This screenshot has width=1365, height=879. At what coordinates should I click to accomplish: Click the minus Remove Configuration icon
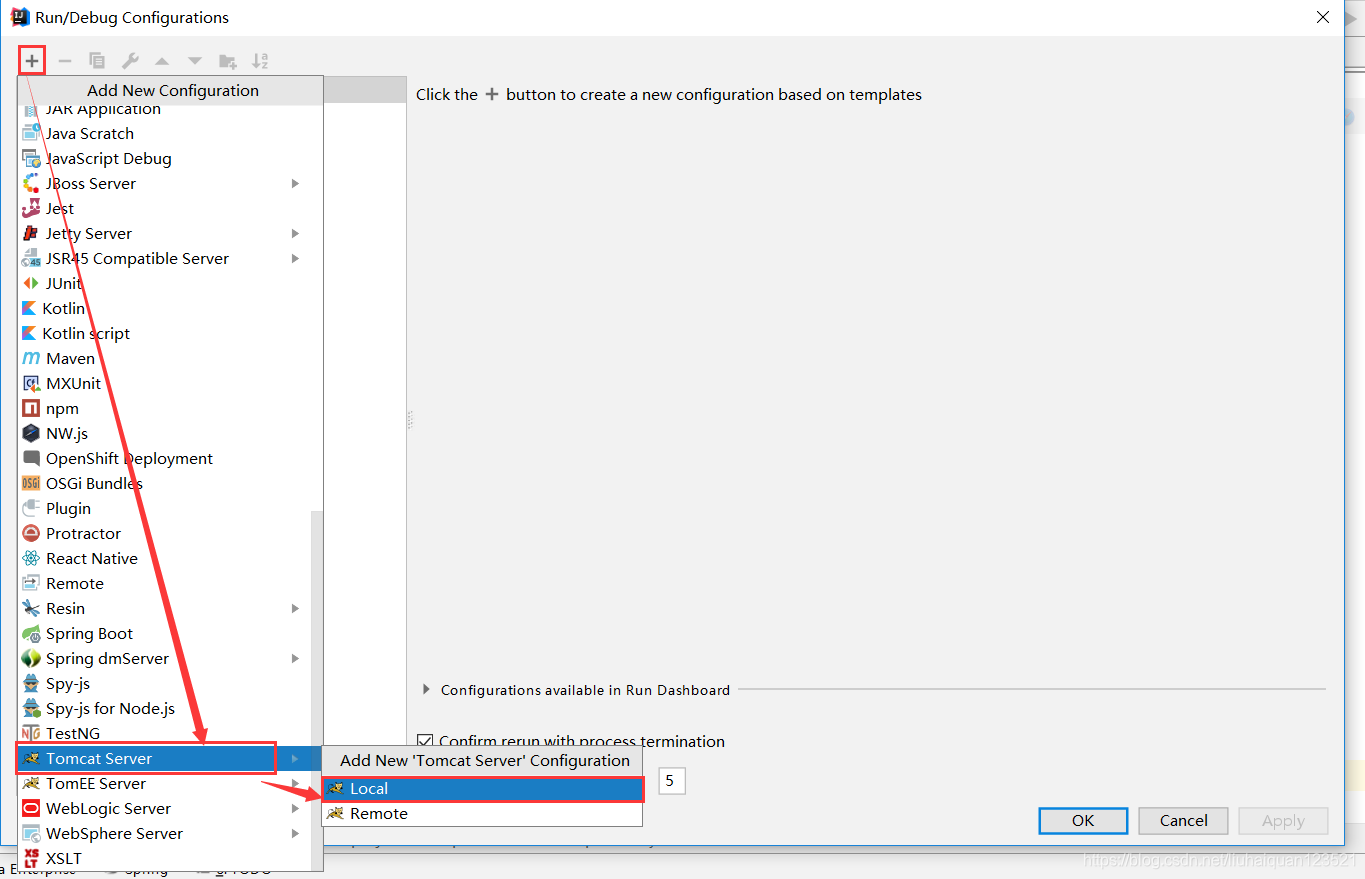point(65,61)
